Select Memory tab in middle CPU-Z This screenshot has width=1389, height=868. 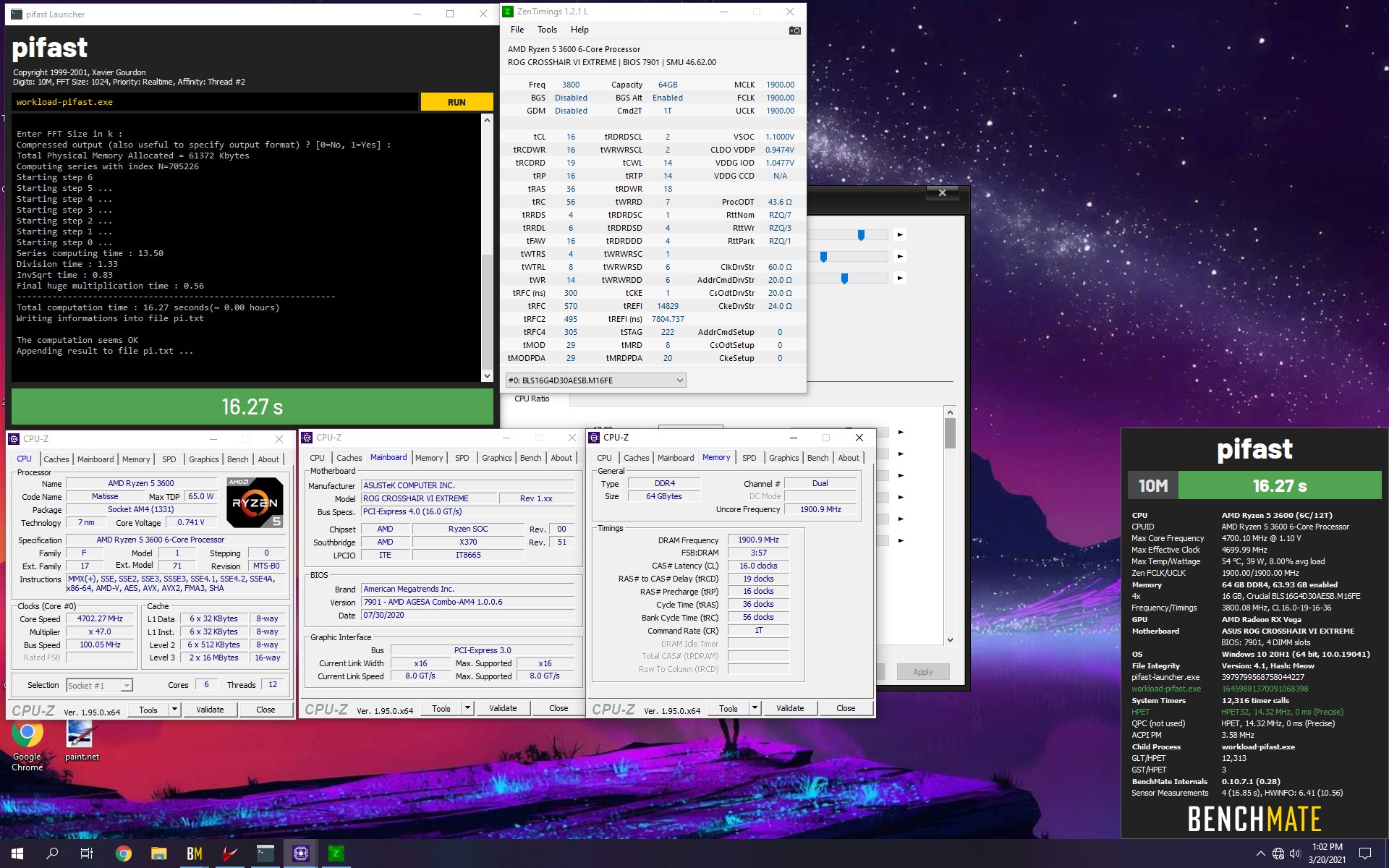(429, 458)
